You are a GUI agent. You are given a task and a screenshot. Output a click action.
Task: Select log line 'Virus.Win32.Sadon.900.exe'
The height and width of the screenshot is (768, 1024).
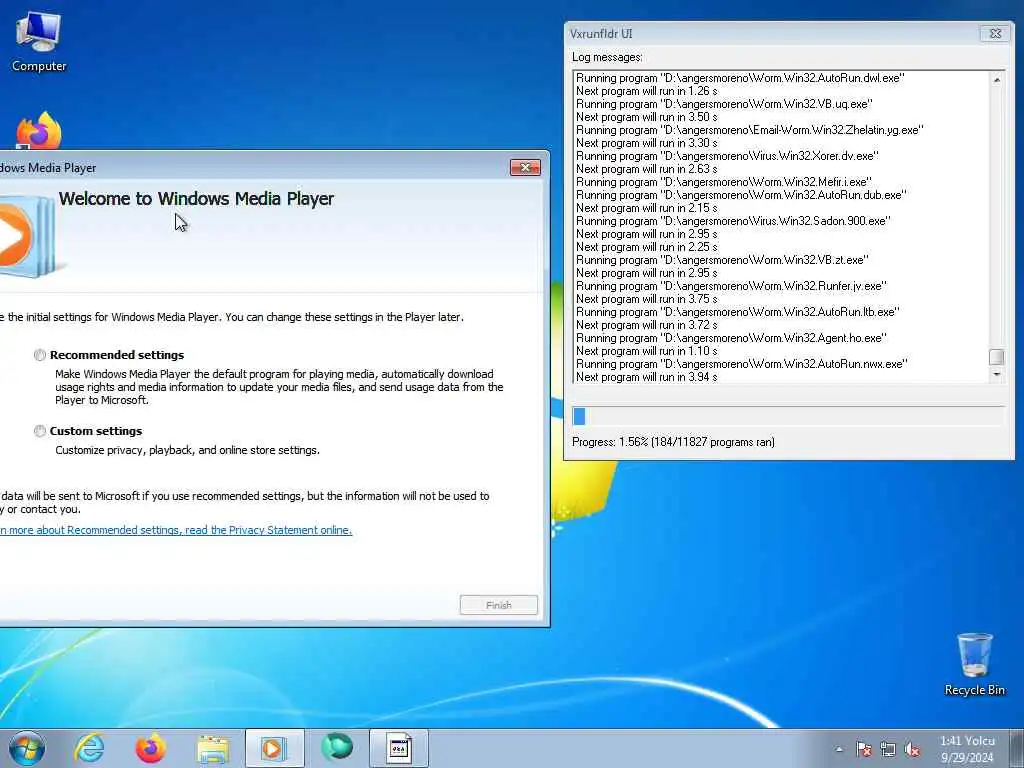coord(733,221)
